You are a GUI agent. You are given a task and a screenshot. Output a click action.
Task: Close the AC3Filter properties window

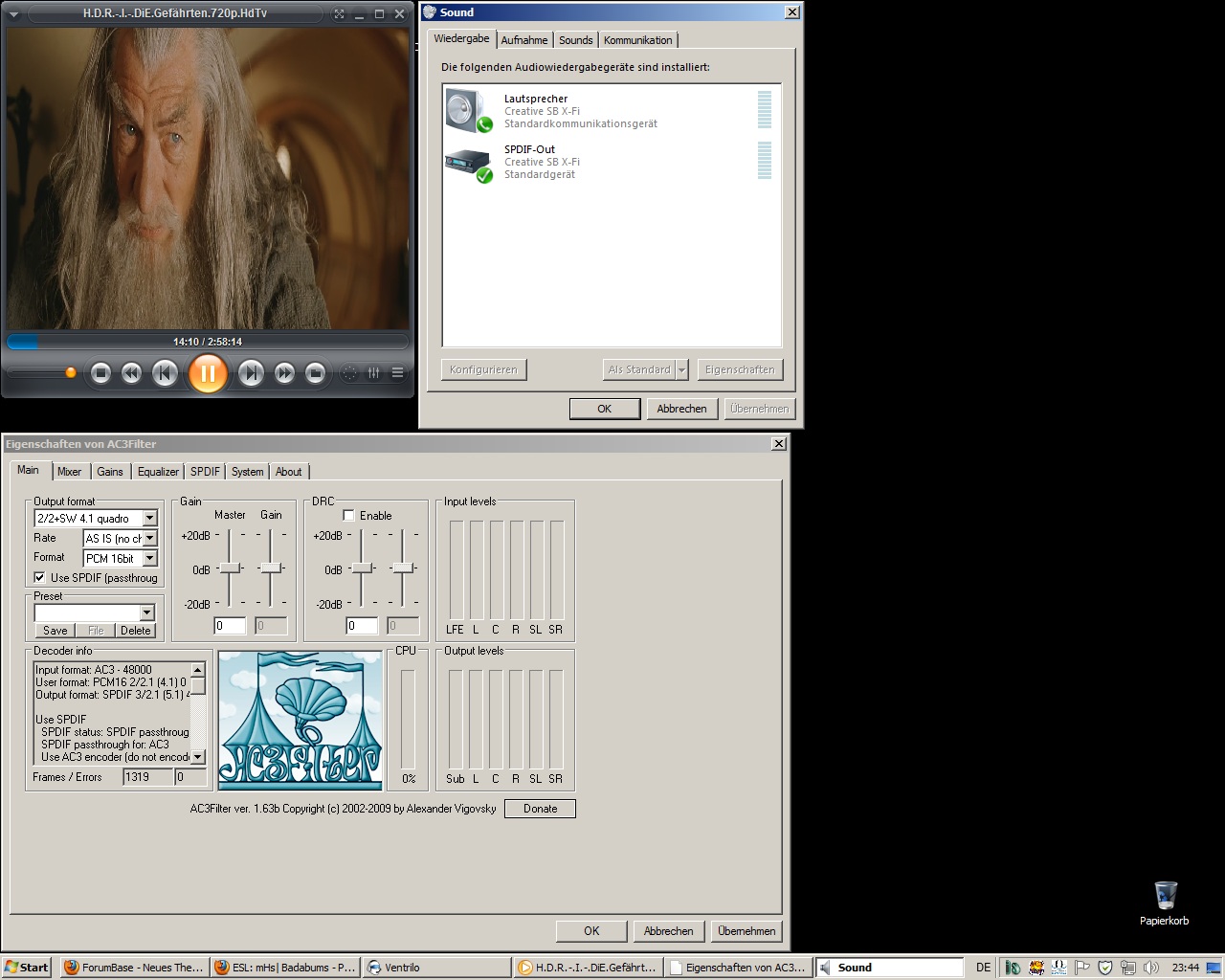coord(779,444)
